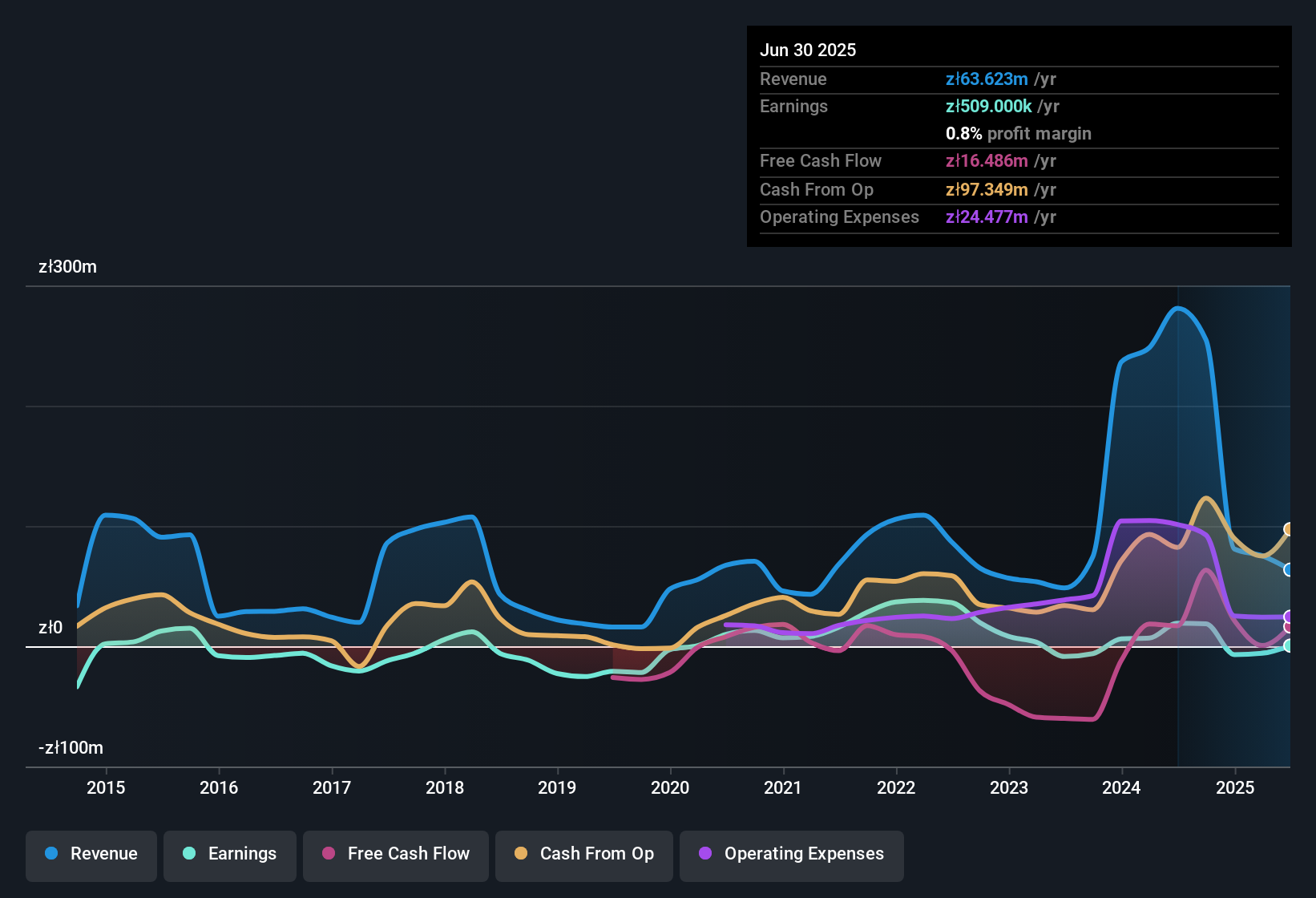Click the blue Revenue legend dot
The height and width of the screenshot is (898, 1316).
point(51,854)
